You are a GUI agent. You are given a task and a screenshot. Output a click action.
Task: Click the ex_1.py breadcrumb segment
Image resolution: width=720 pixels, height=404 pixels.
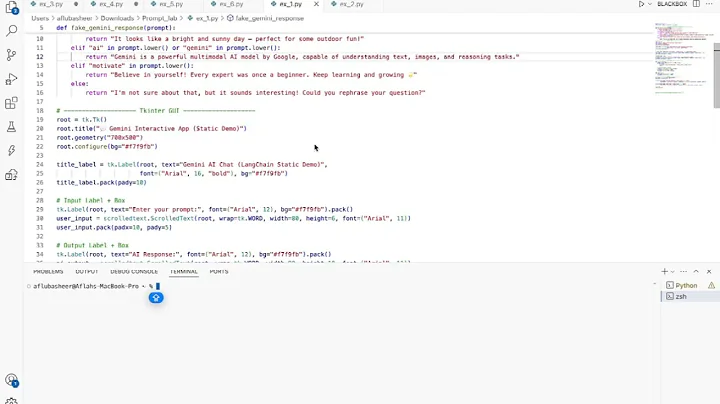point(207,18)
